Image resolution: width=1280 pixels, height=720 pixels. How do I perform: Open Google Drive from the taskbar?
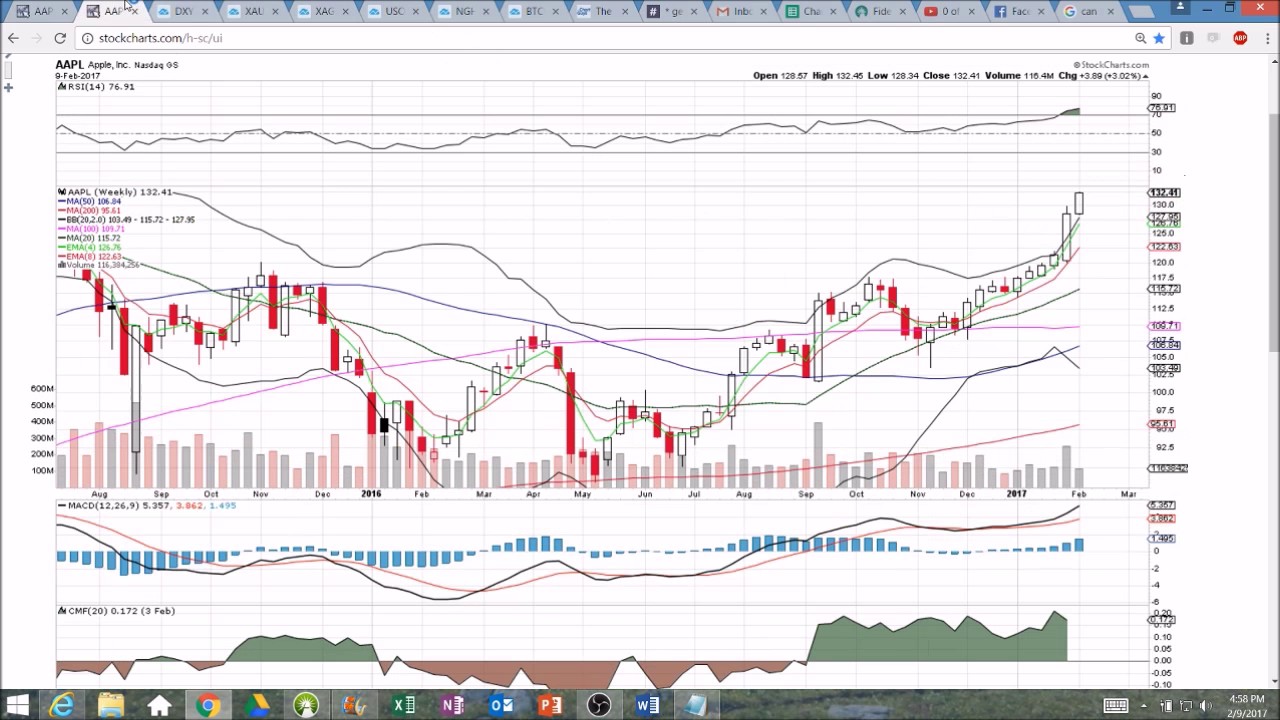pyautogui.click(x=257, y=706)
